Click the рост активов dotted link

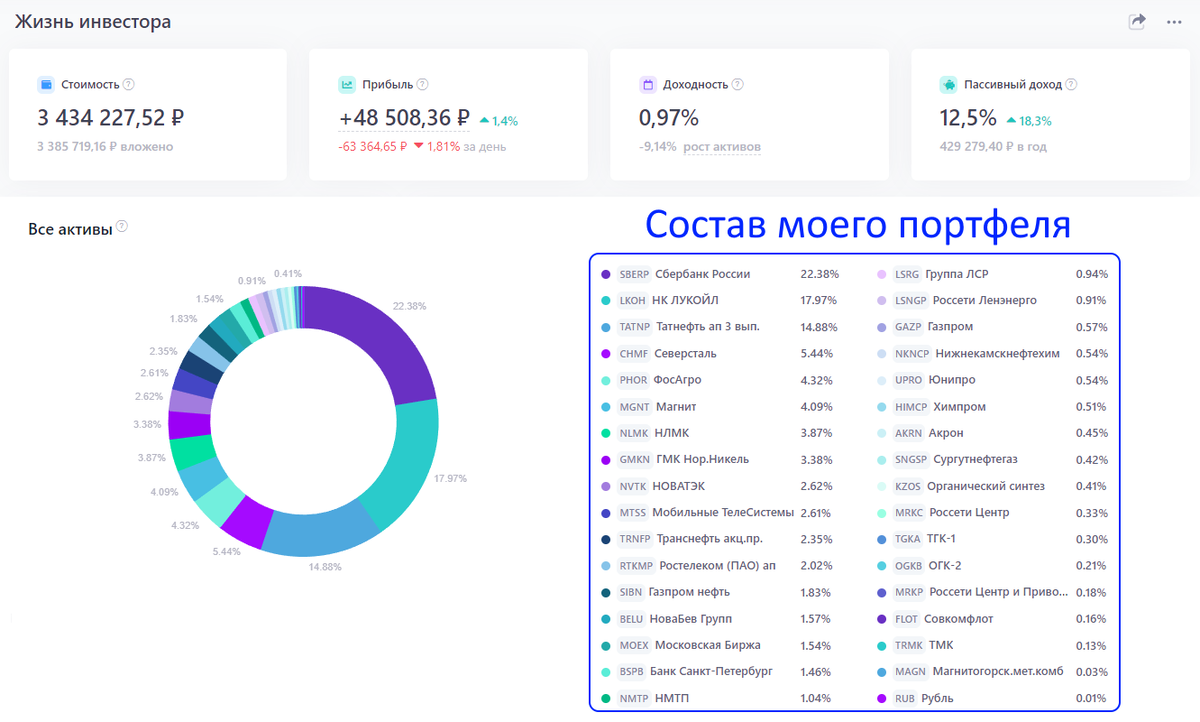pyautogui.click(x=721, y=147)
